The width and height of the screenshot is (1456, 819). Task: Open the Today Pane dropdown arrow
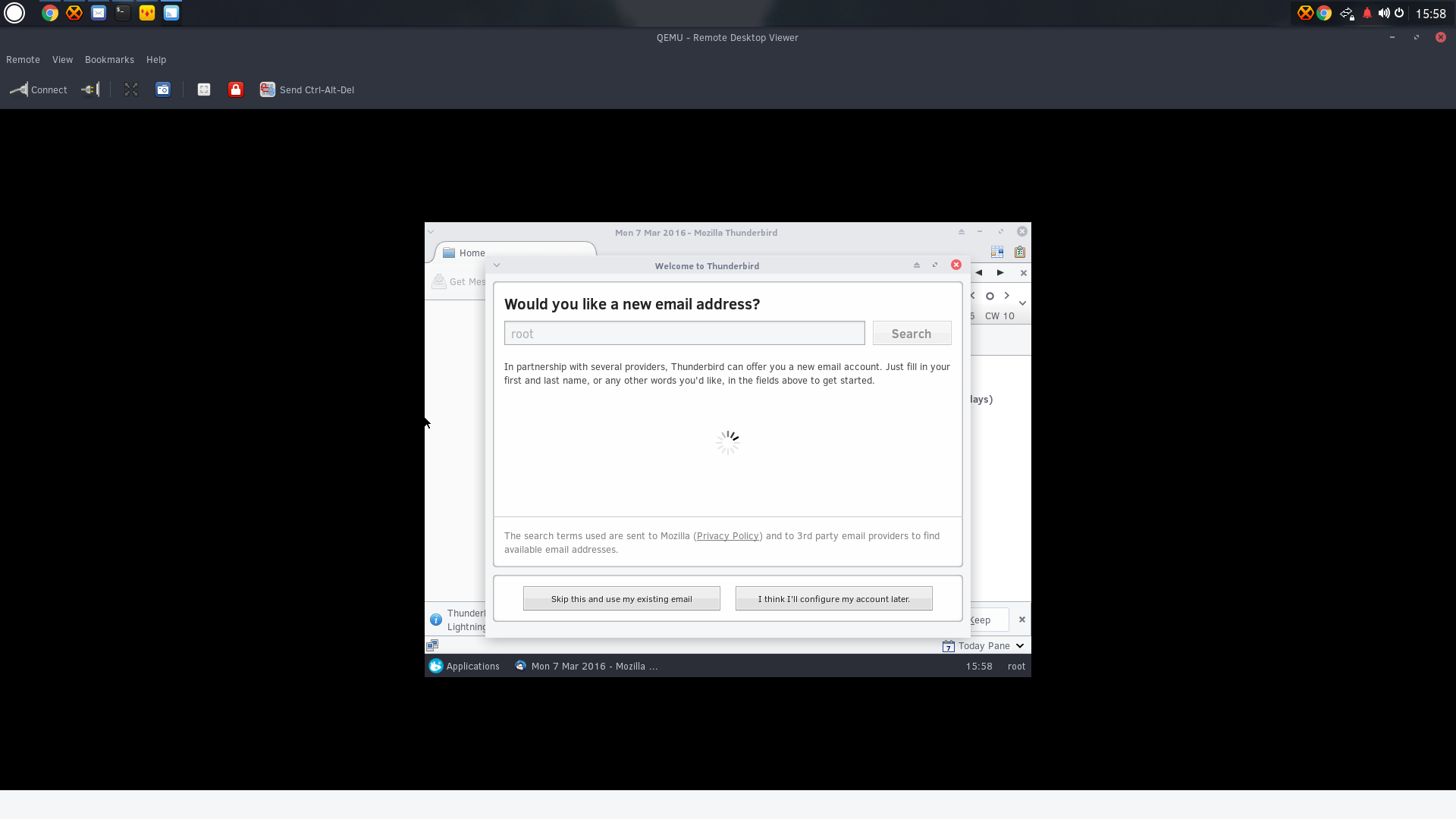tap(1020, 646)
